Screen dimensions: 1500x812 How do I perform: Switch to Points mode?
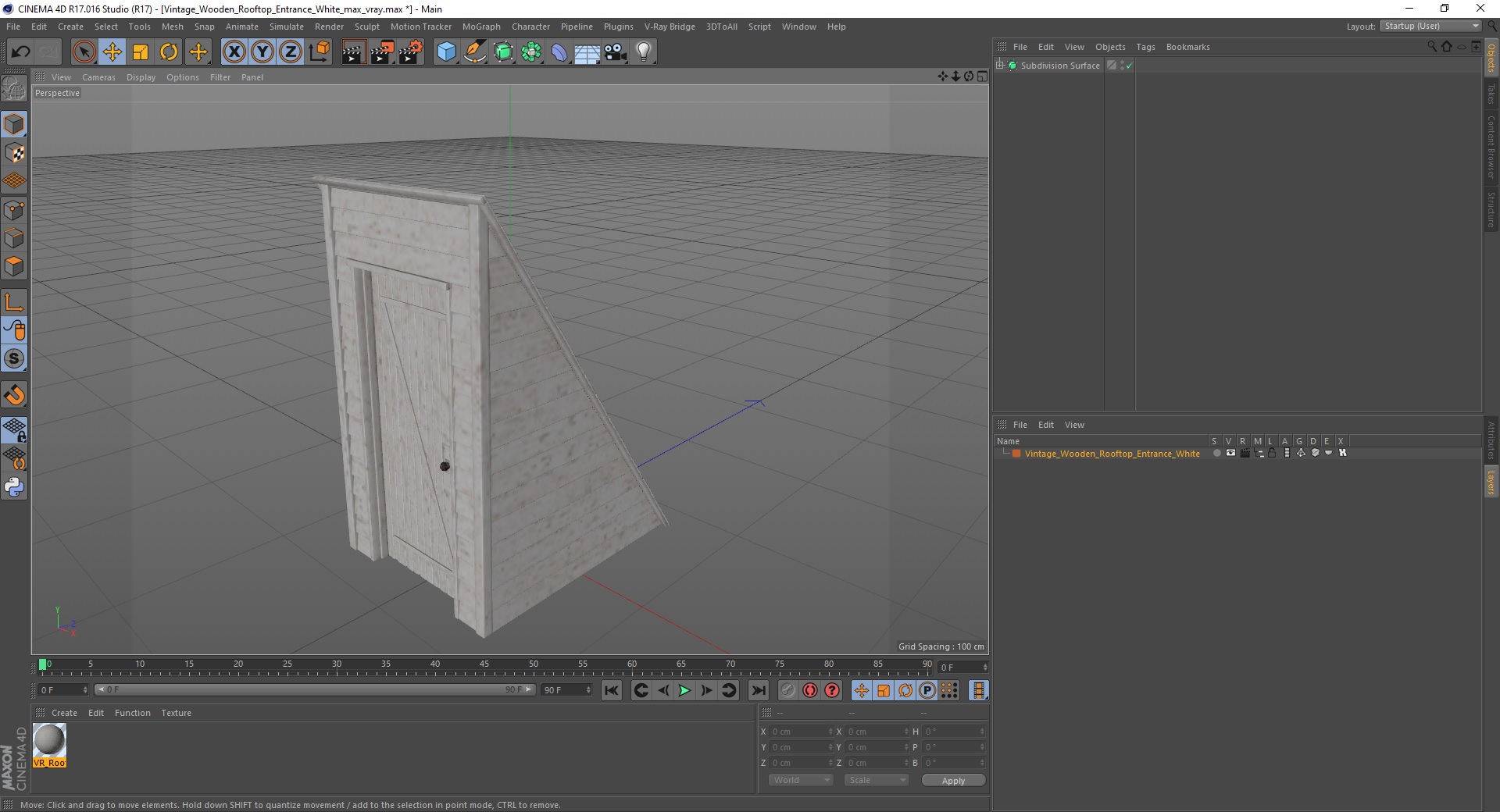[x=14, y=210]
